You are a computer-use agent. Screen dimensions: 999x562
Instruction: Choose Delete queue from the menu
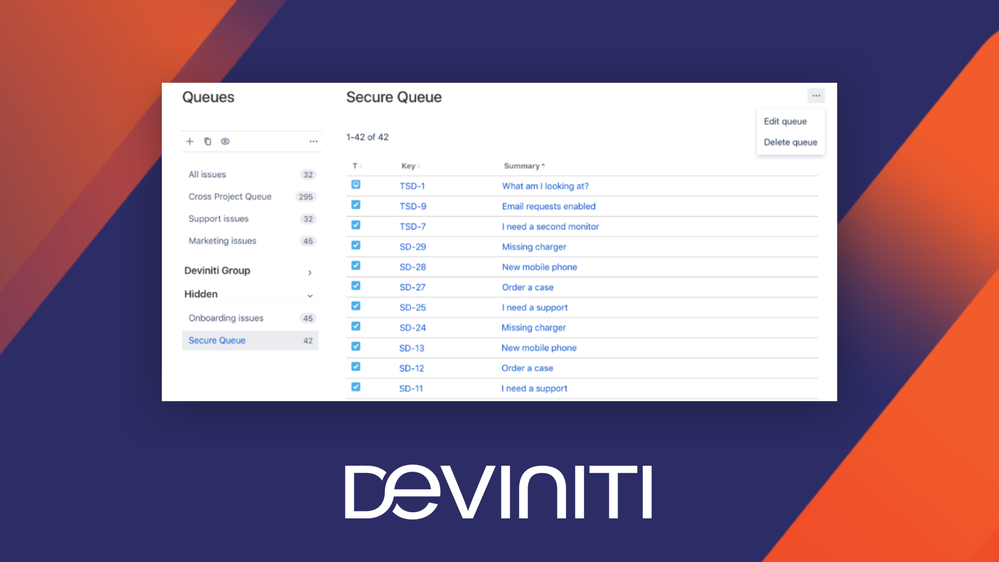click(791, 142)
